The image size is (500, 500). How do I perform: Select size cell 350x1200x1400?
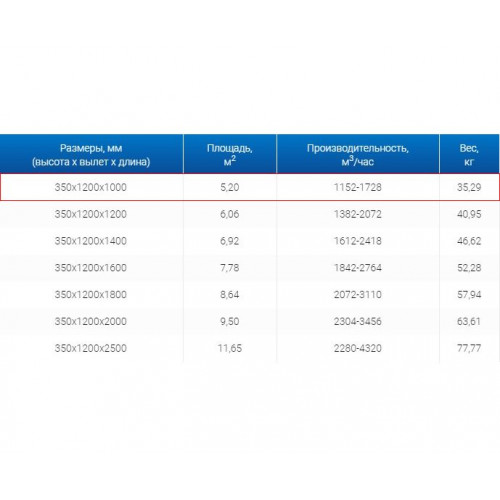[x=91, y=241]
